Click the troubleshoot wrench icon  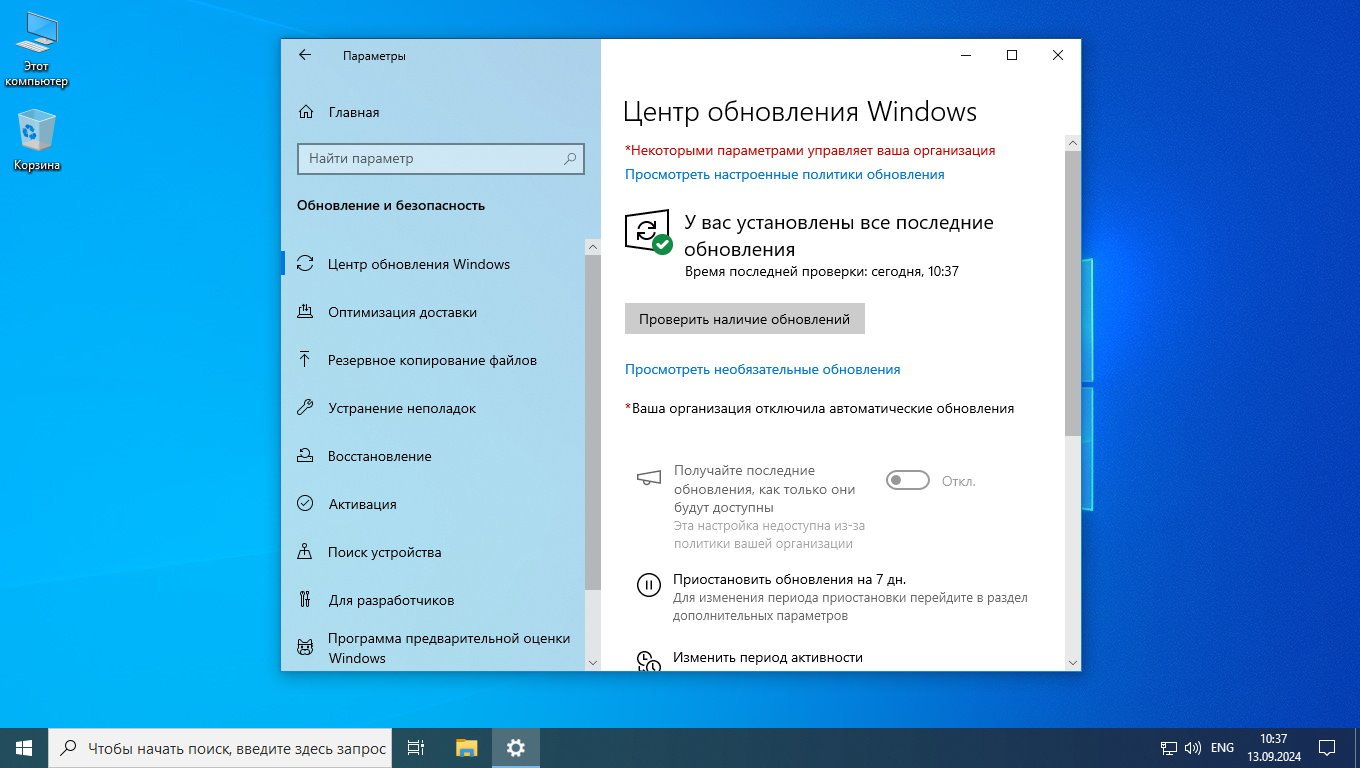[x=305, y=408]
